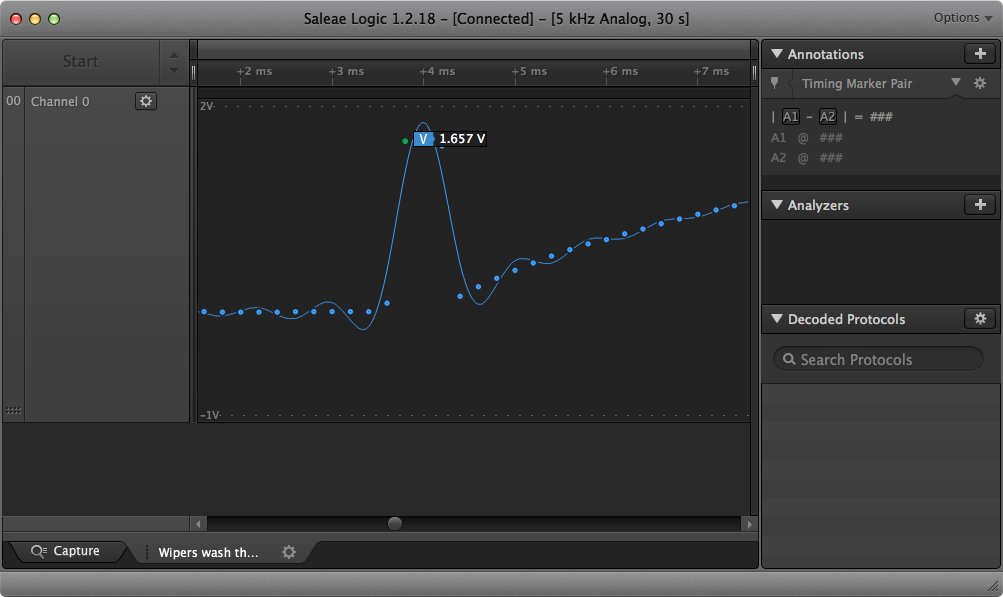Viewport: 1003px width, 597px height.
Task: Select the A2 timing marker
Action: 827,117
